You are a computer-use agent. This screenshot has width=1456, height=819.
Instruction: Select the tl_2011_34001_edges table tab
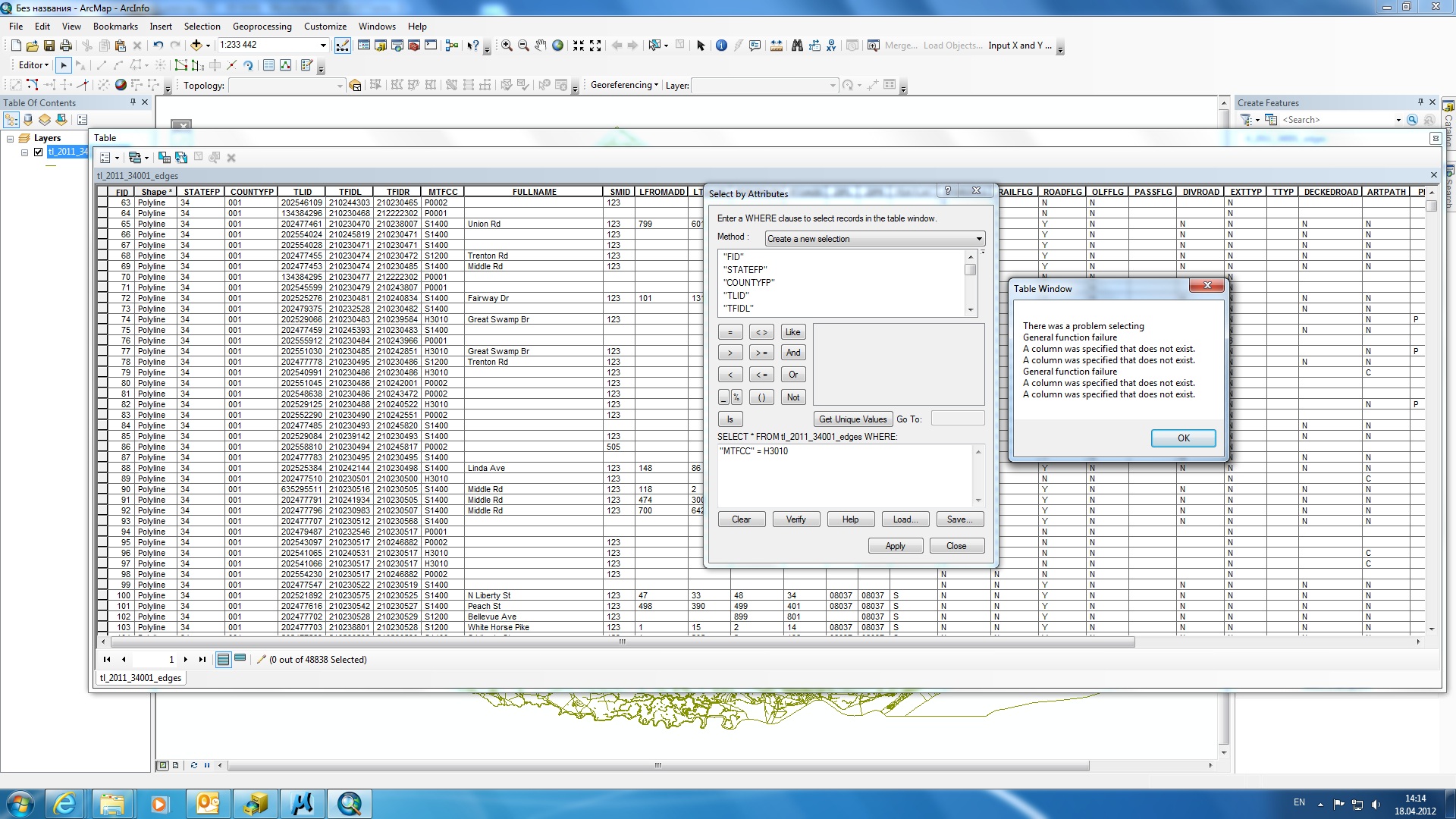coord(140,678)
